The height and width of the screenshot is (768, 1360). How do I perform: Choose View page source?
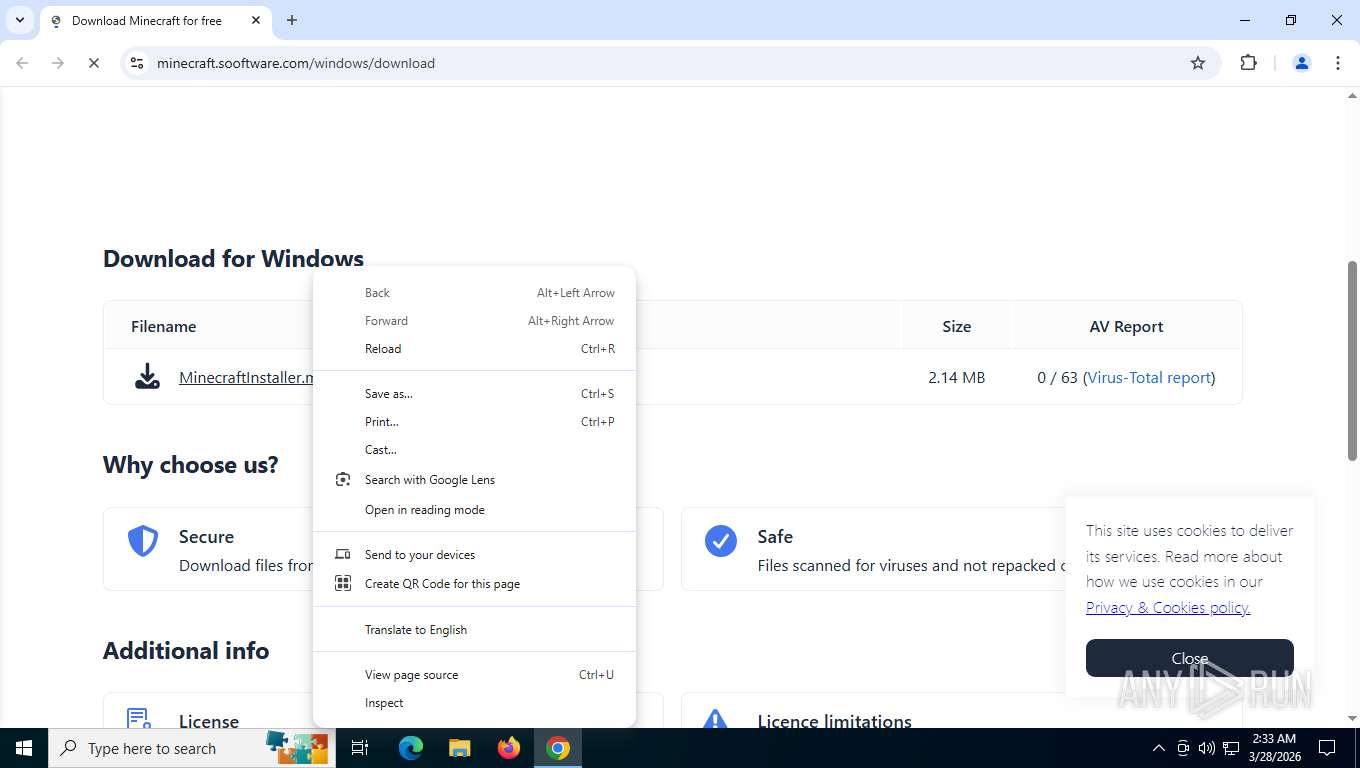(x=474, y=675)
